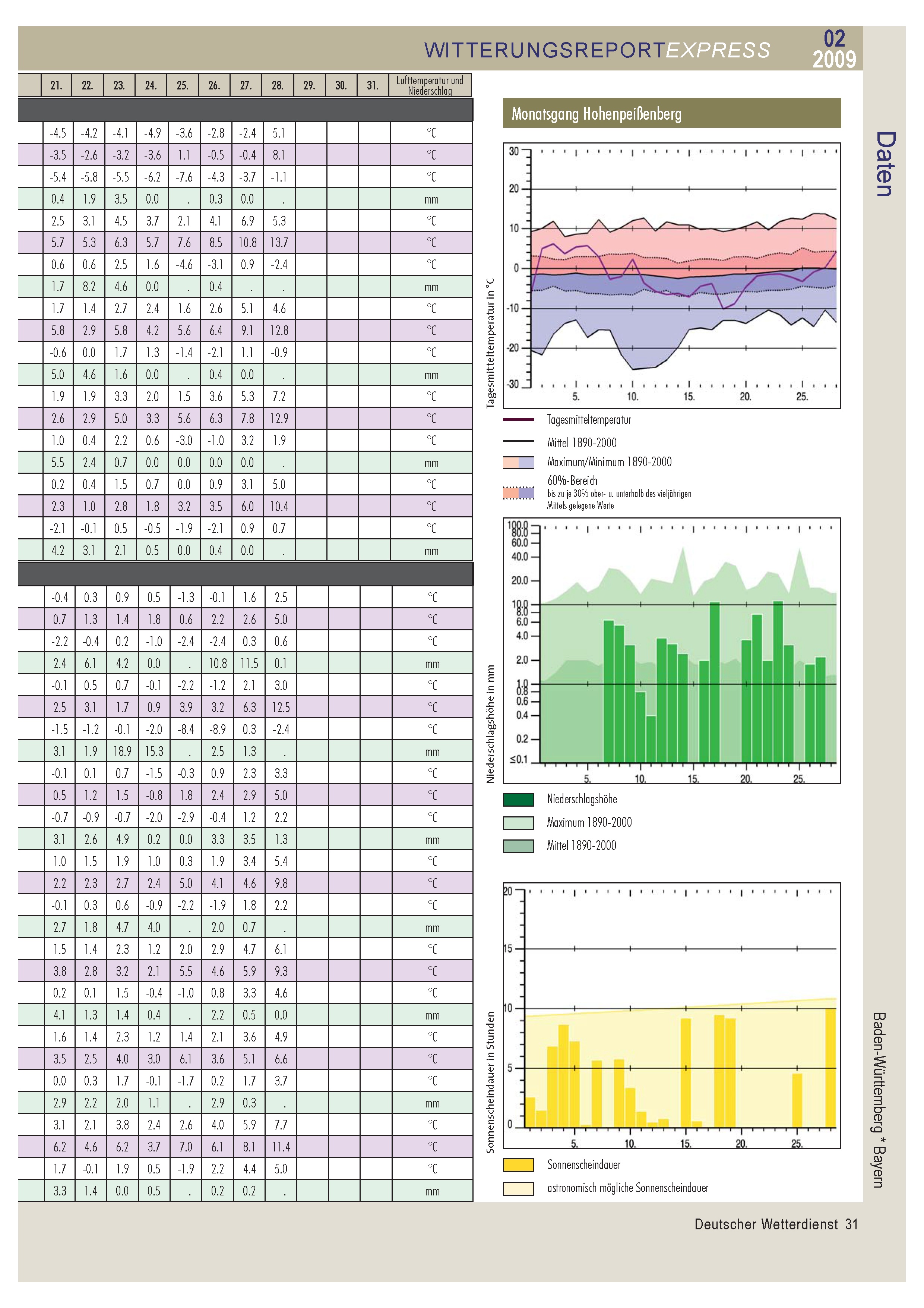The width and height of the screenshot is (924, 1308).
Task: Select column header '31.'
Action: tap(373, 85)
